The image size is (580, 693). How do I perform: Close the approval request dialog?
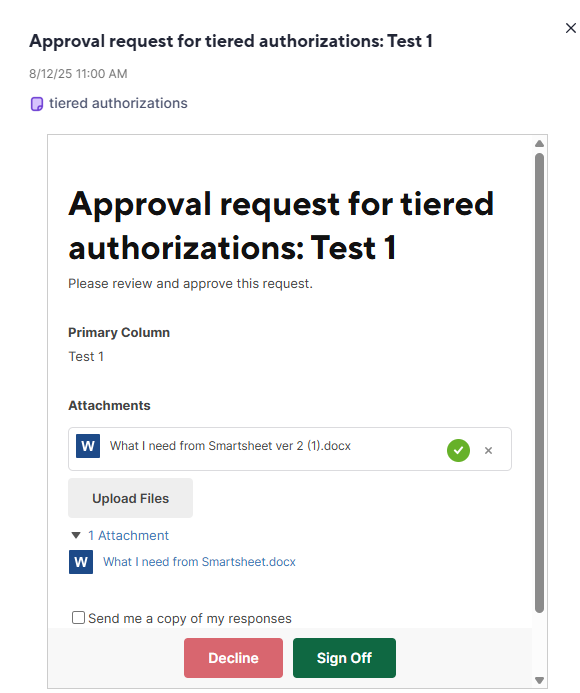coord(570,28)
